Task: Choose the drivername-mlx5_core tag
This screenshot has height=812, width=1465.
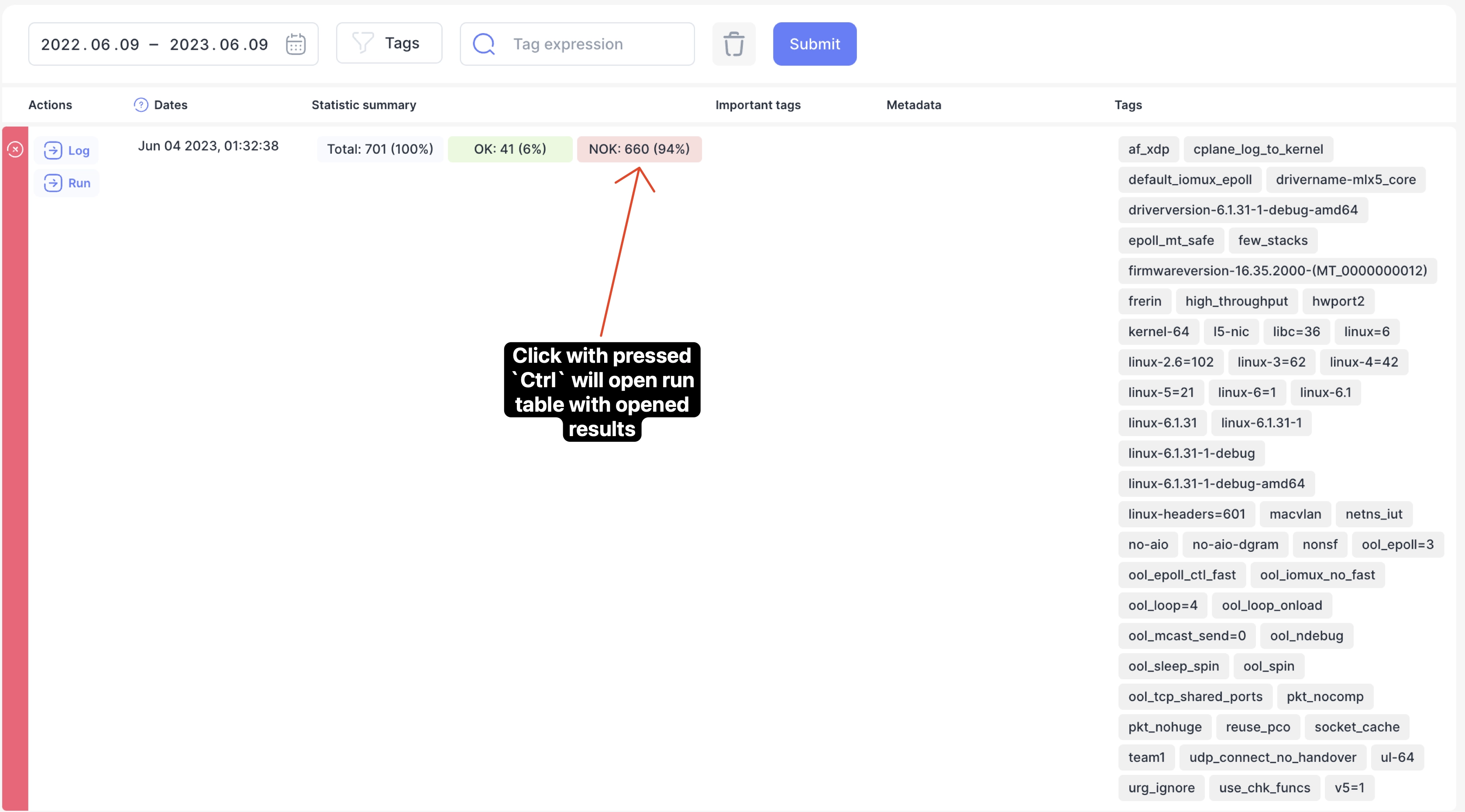Action: [1345, 180]
